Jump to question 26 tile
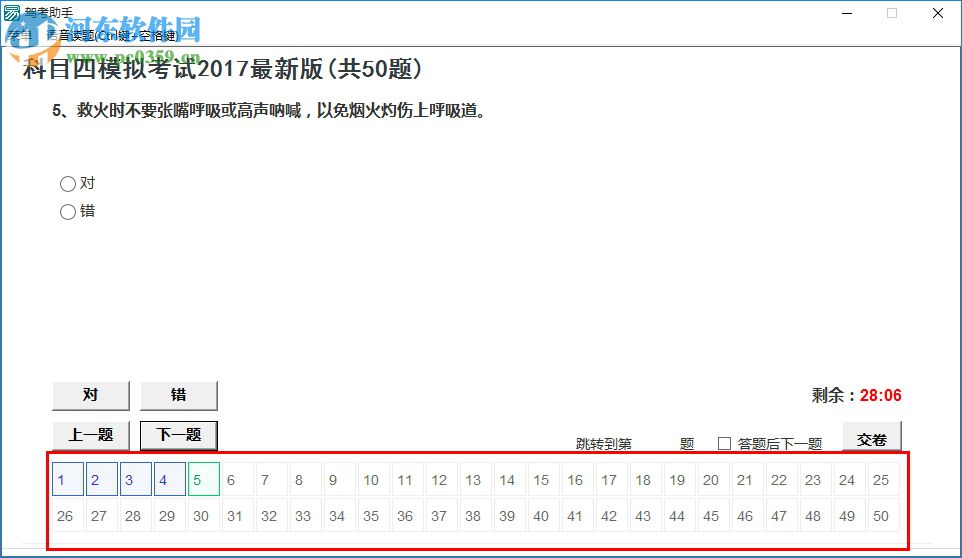Viewport: 962px width, 558px height. pyautogui.click(x=67, y=515)
